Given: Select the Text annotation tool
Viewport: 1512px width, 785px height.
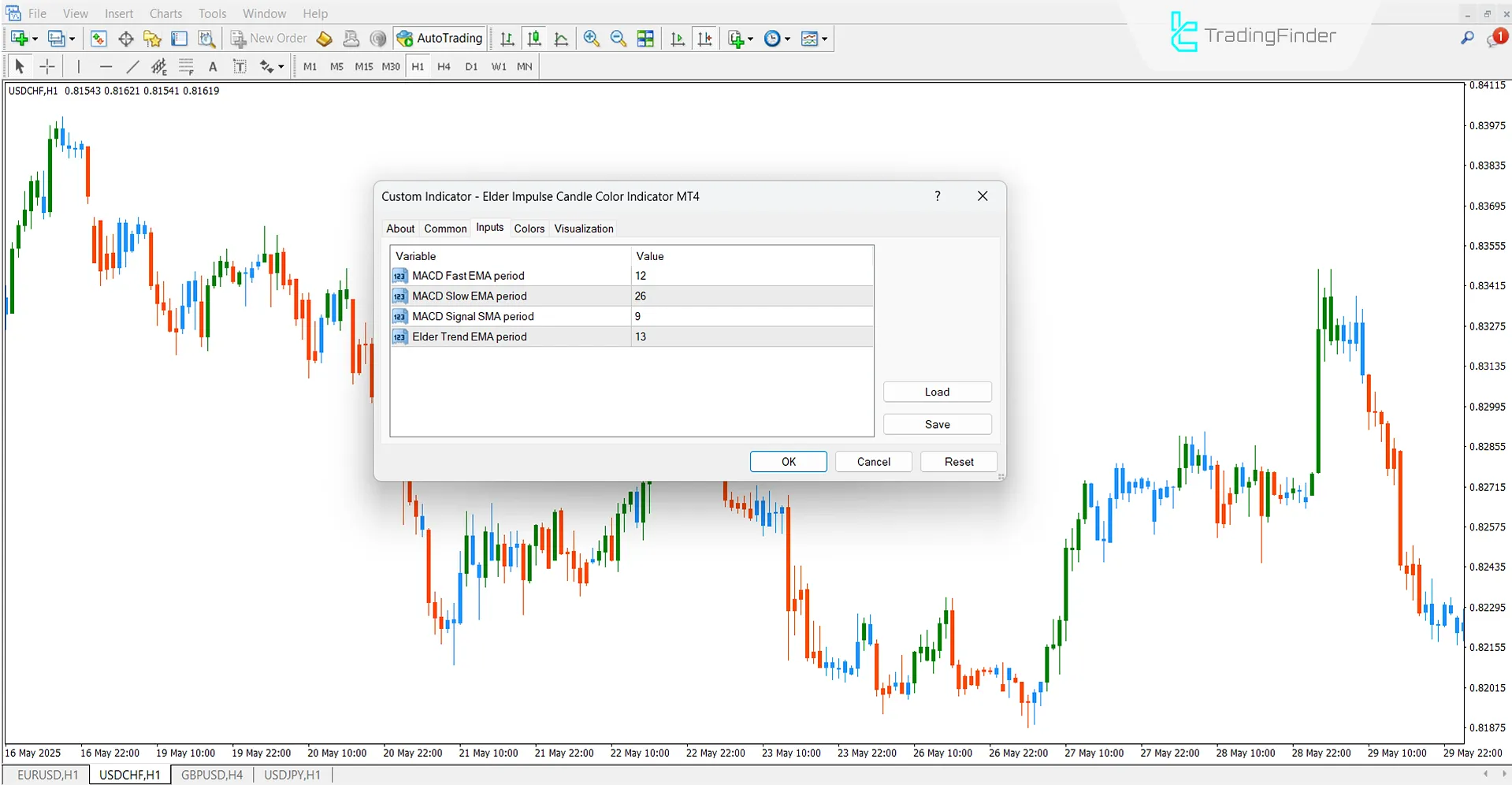Looking at the screenshot, I should pos(213,66).
